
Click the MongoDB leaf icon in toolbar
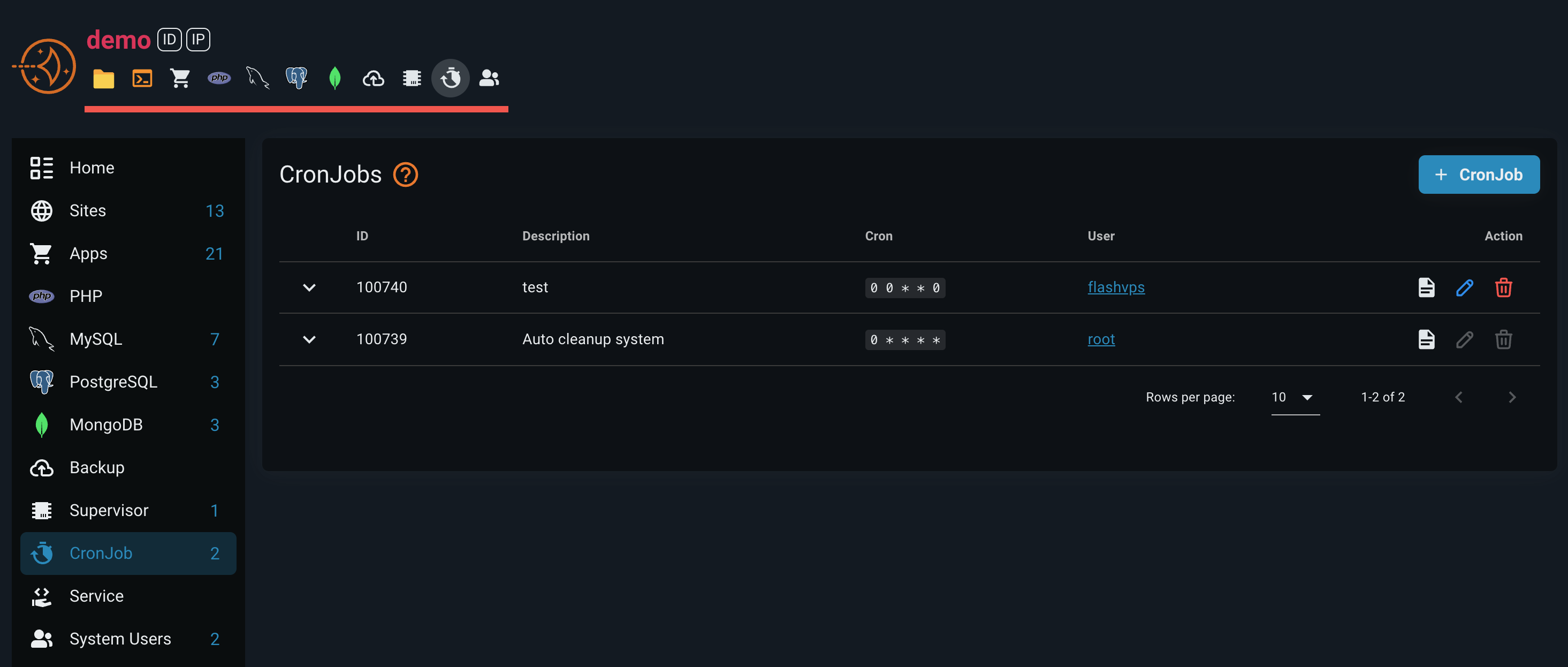tap(335, 78)
